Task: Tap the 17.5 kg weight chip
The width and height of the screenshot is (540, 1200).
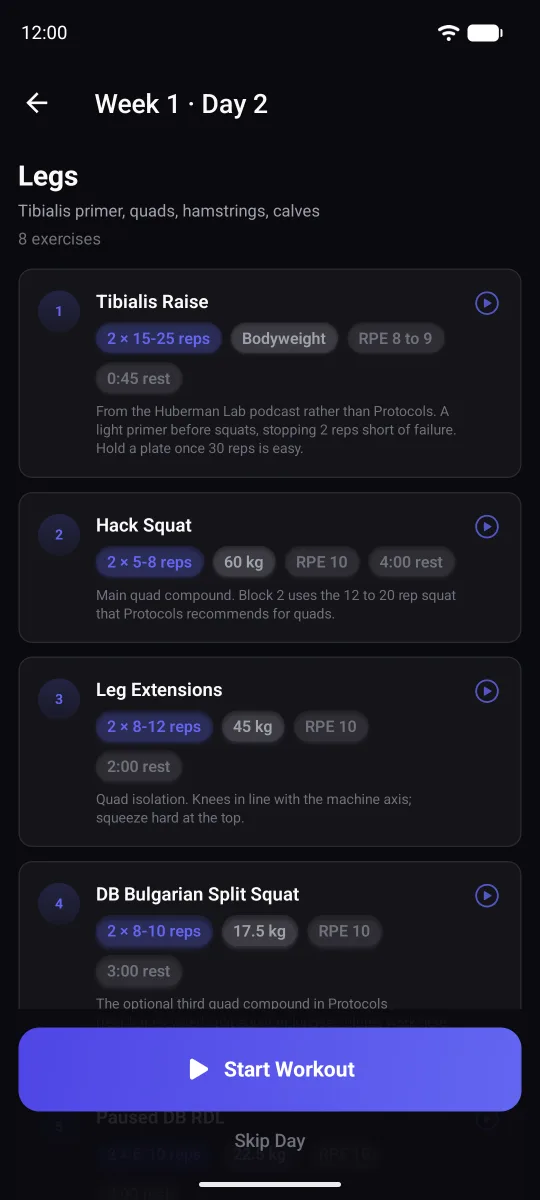Action: coord(259,931)
